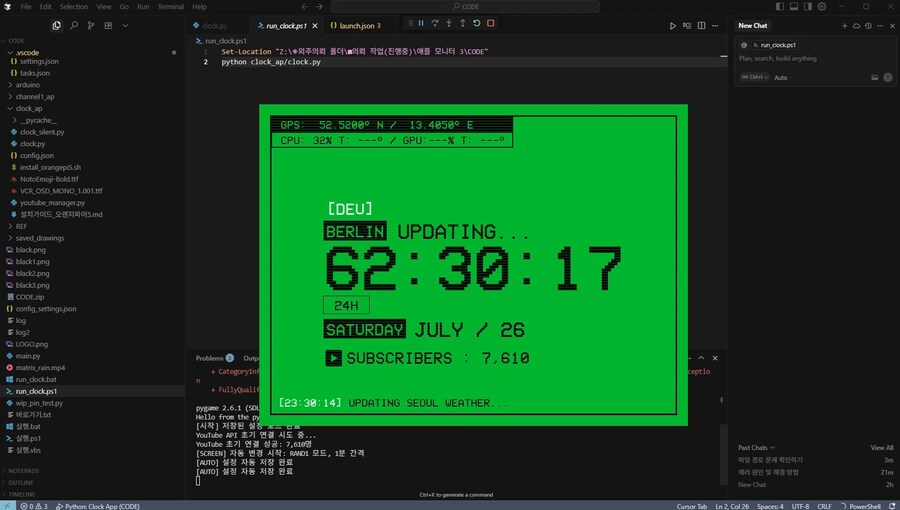Open the Terminal menu
Screen dimensions: 900x510
click(170, 7)
